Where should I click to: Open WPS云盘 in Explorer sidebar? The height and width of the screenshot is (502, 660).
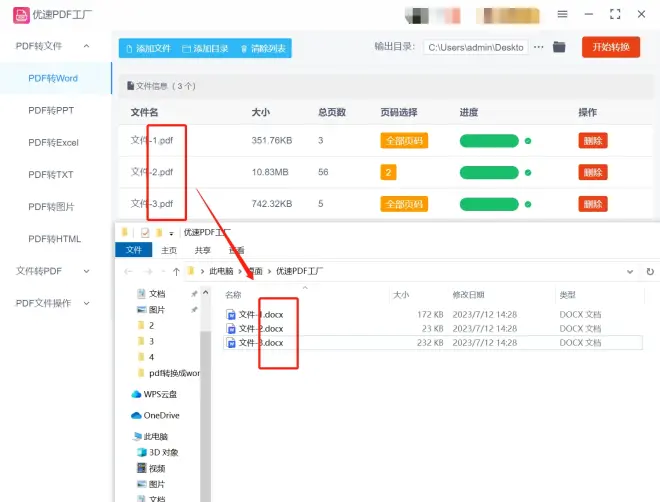(154, 394)
